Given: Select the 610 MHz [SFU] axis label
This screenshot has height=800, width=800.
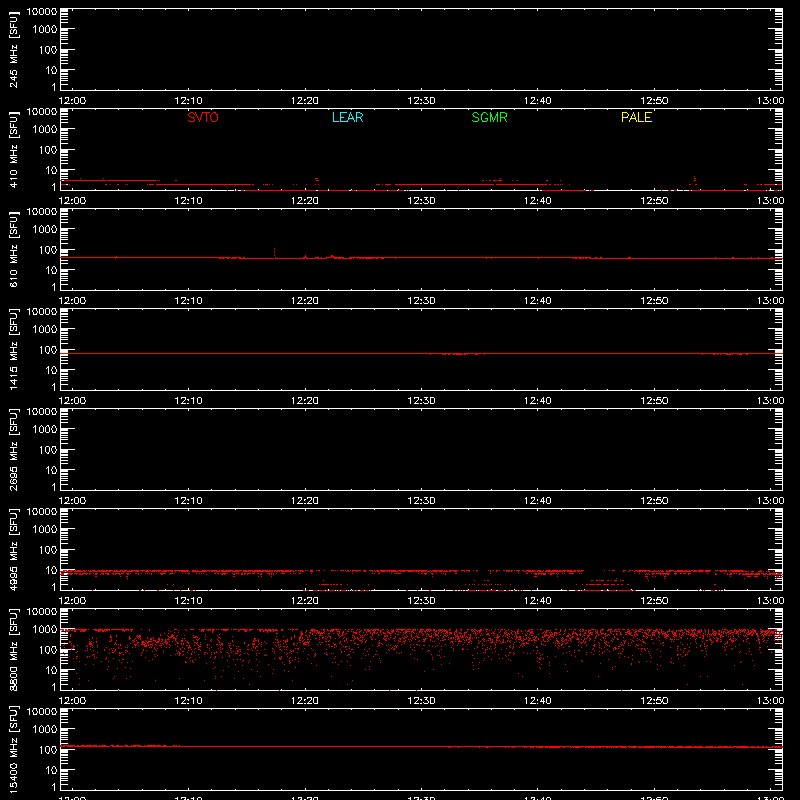Looking at the screenshot, I should 13,249.
